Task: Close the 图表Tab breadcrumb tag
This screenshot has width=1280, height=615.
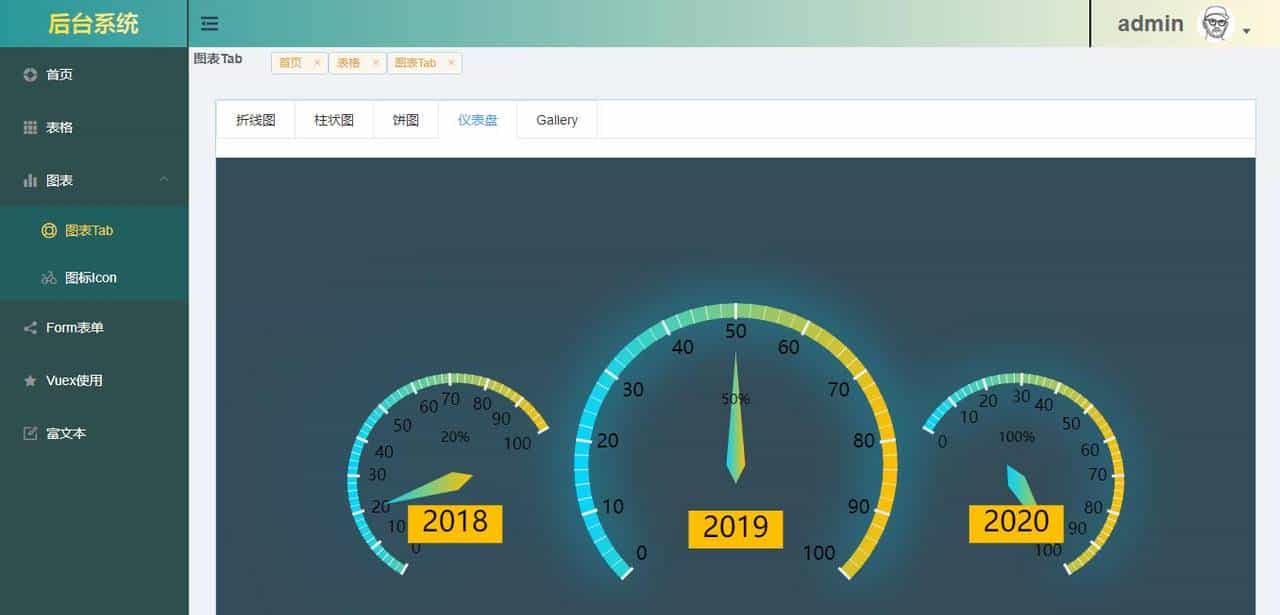Action: [451, 62]
